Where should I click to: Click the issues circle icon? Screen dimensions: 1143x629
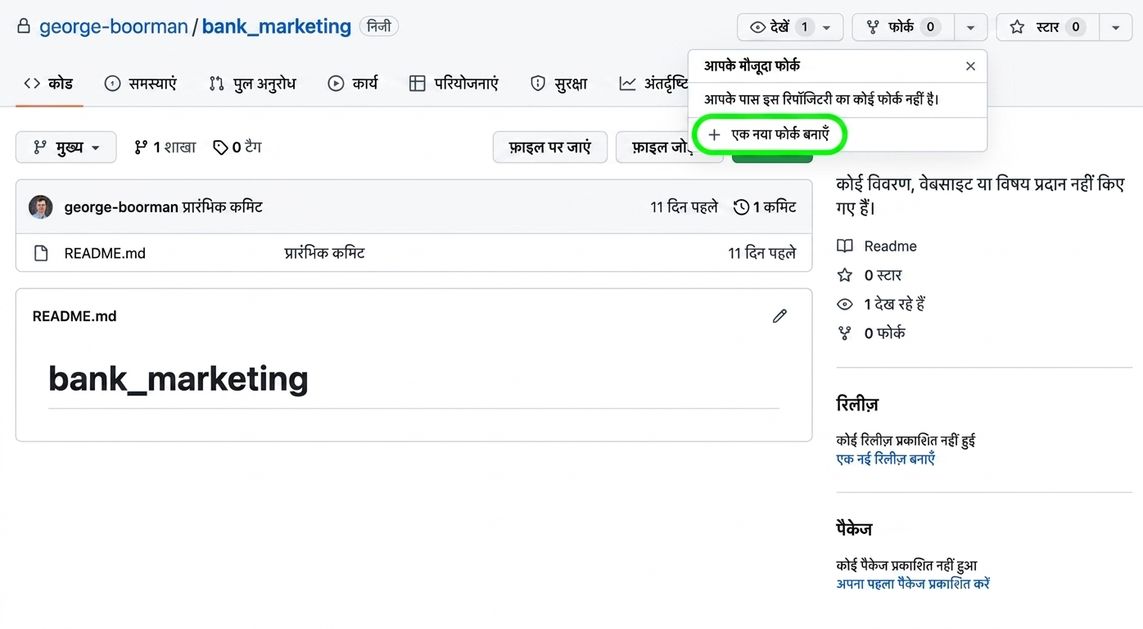pyautogui.click(x=112, y=84)
